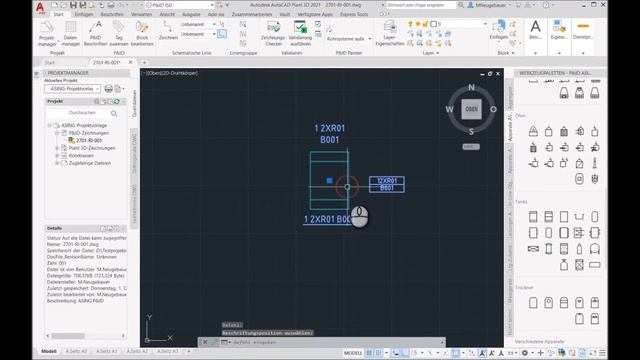Open the Dienstprogramme panel
Screen dimensions: 640x360
(583, 30)
